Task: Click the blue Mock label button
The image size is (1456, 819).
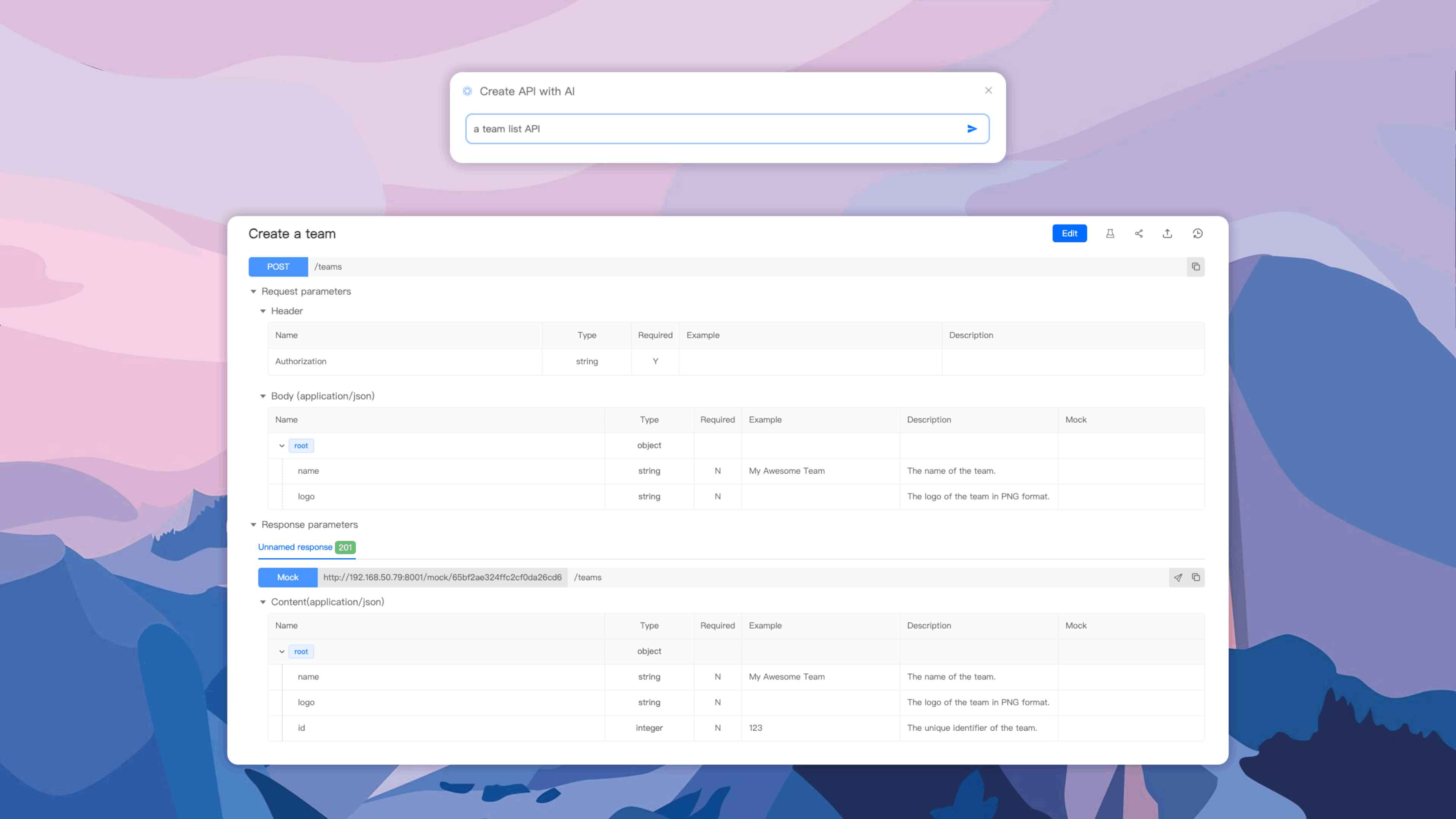Action: [287, 577]
